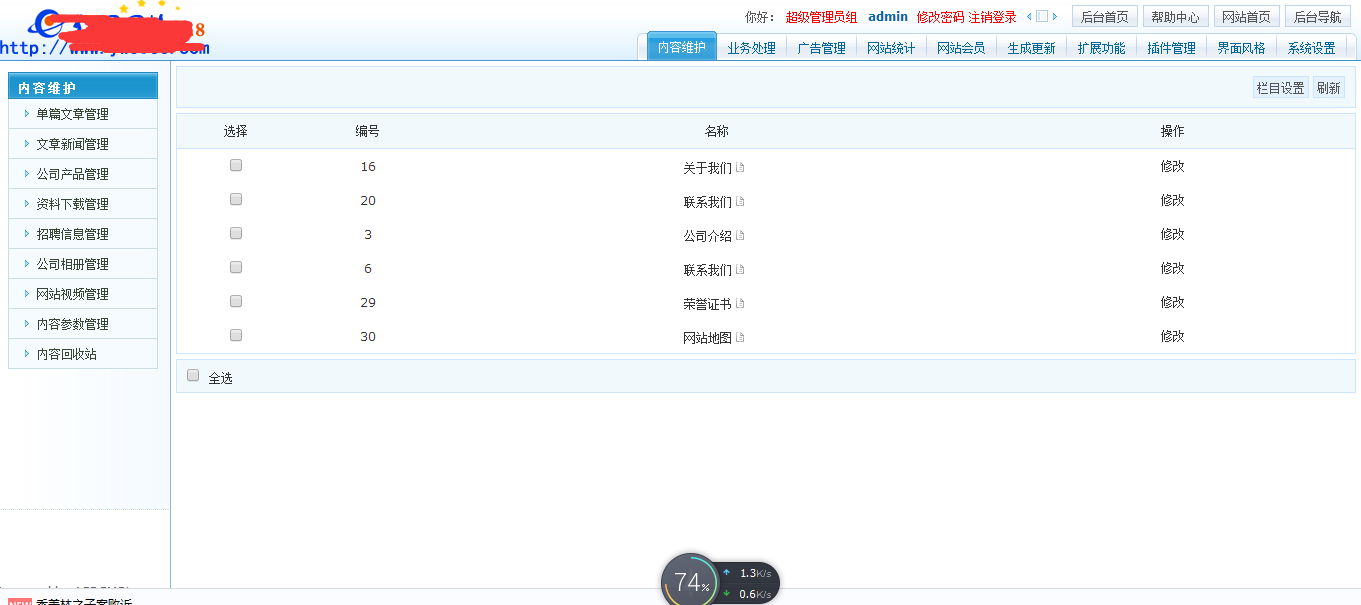
Task: Click the document icon next to 公司介绍
Action: click(740, 236)
